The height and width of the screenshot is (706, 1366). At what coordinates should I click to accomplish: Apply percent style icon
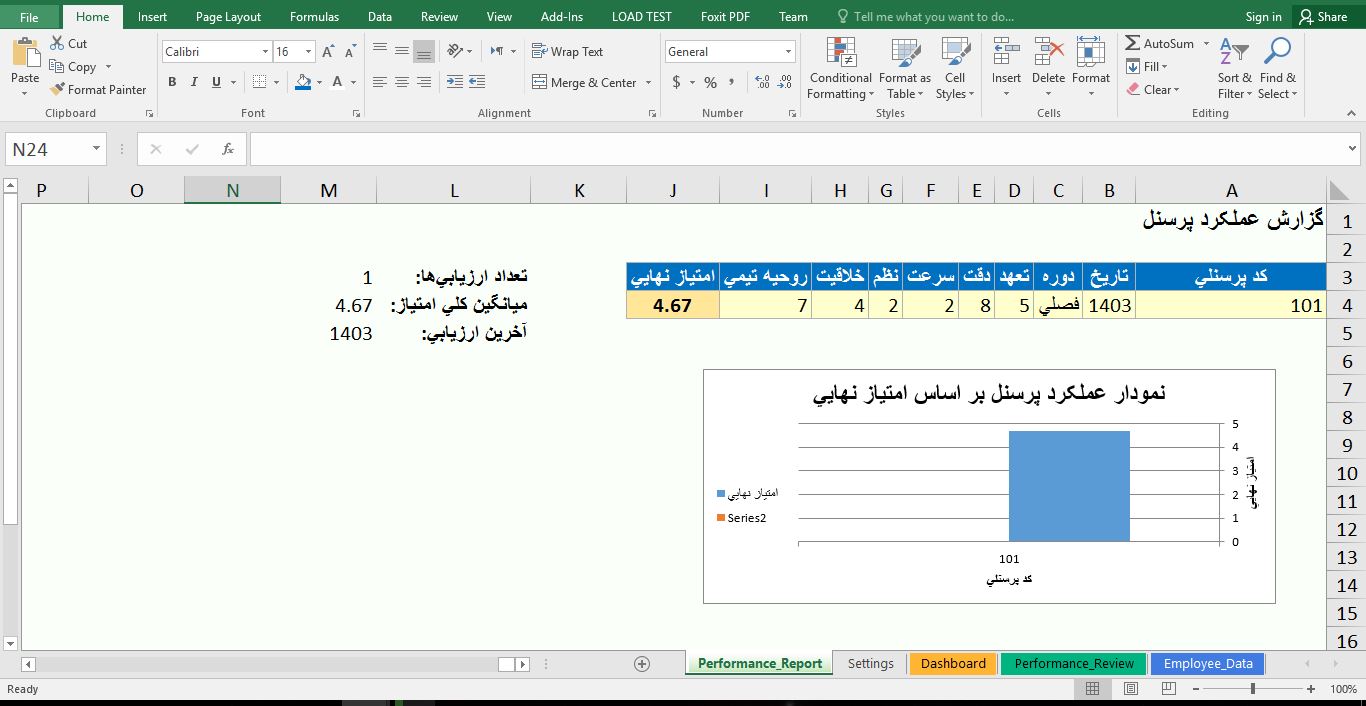710,82
